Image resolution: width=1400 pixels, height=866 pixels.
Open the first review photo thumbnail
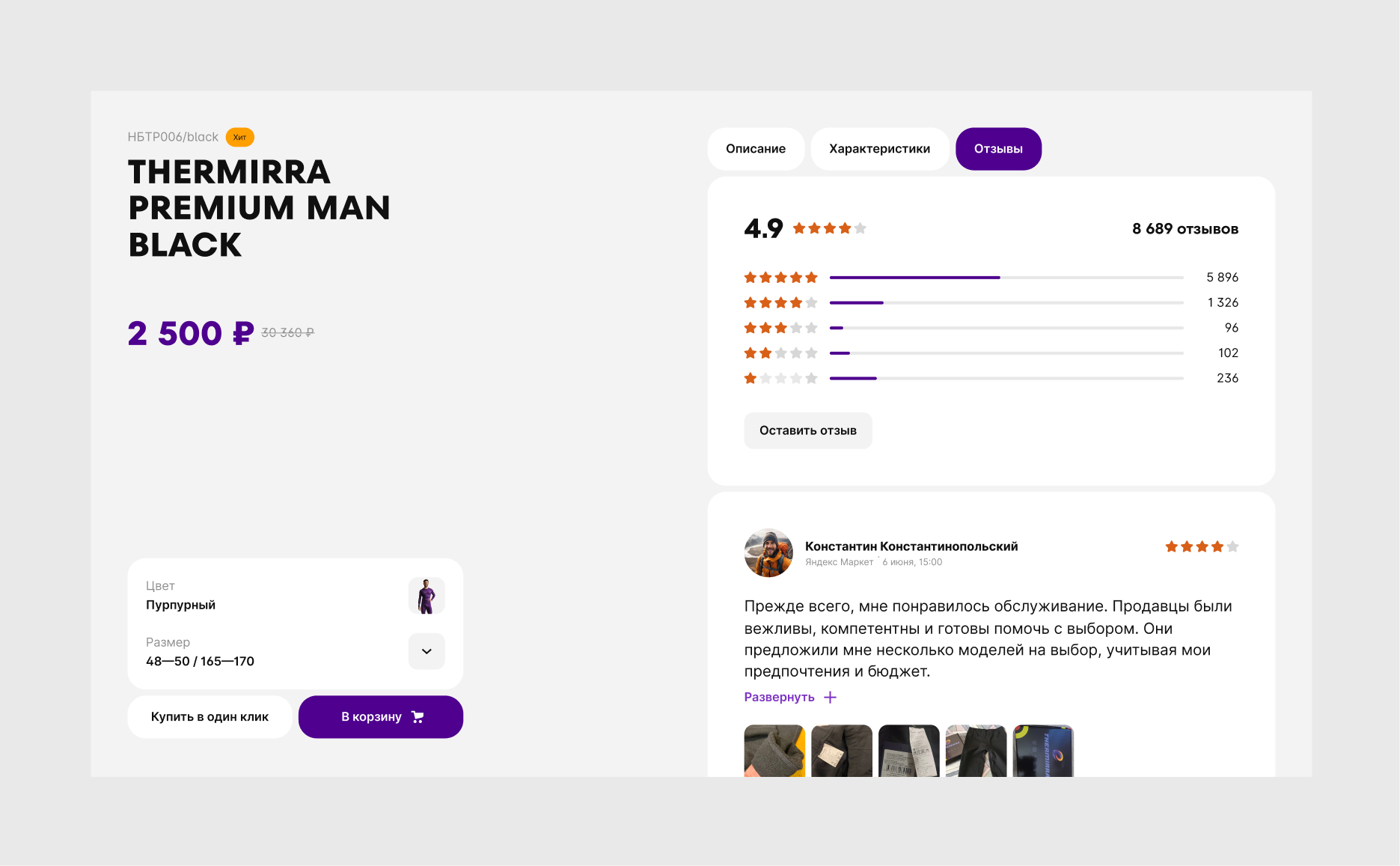[774, 751]
